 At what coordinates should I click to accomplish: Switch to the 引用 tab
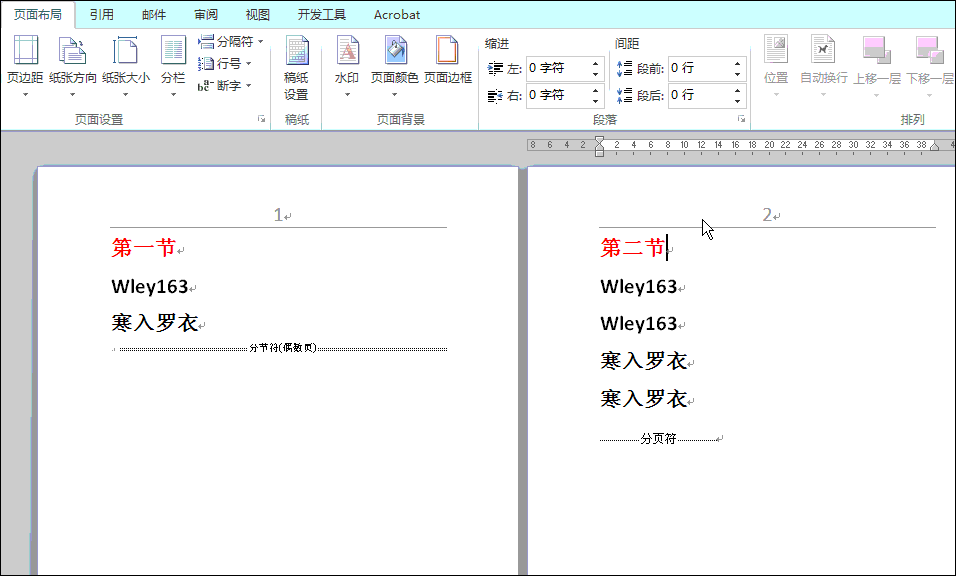pos(102,15)
